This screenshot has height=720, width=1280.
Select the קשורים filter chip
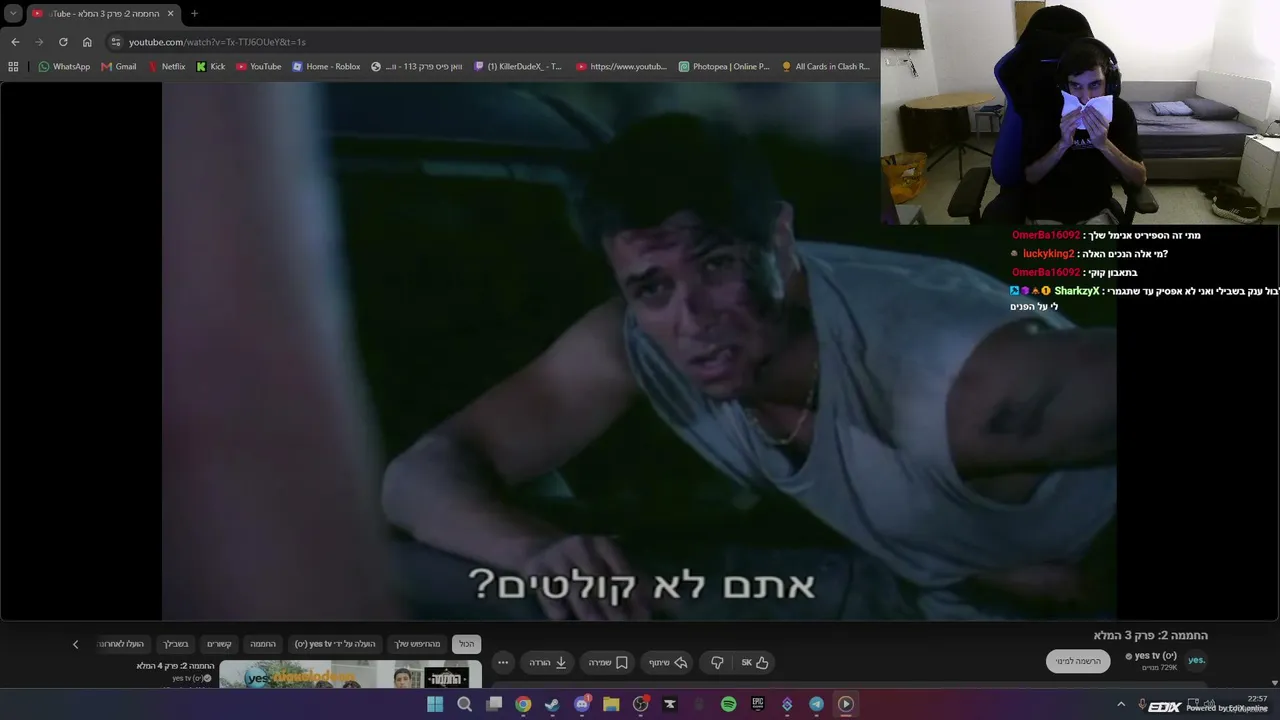219,644
